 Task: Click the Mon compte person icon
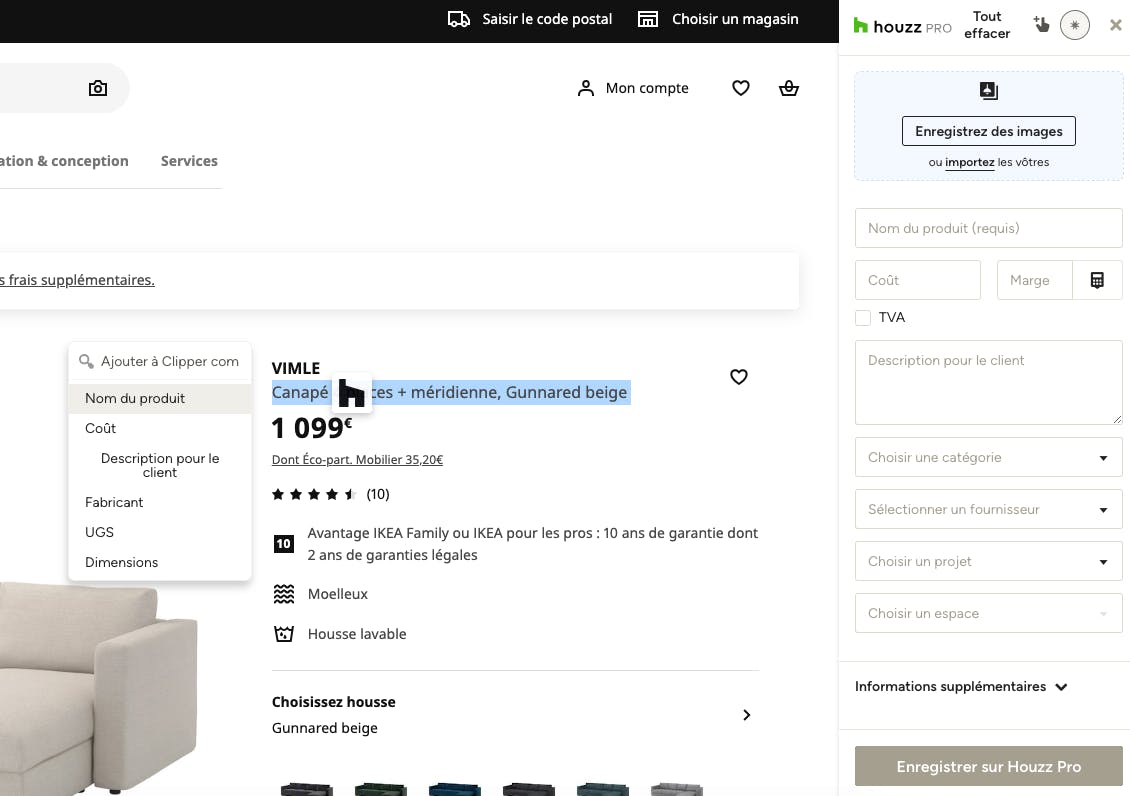(x=586, y=88)
